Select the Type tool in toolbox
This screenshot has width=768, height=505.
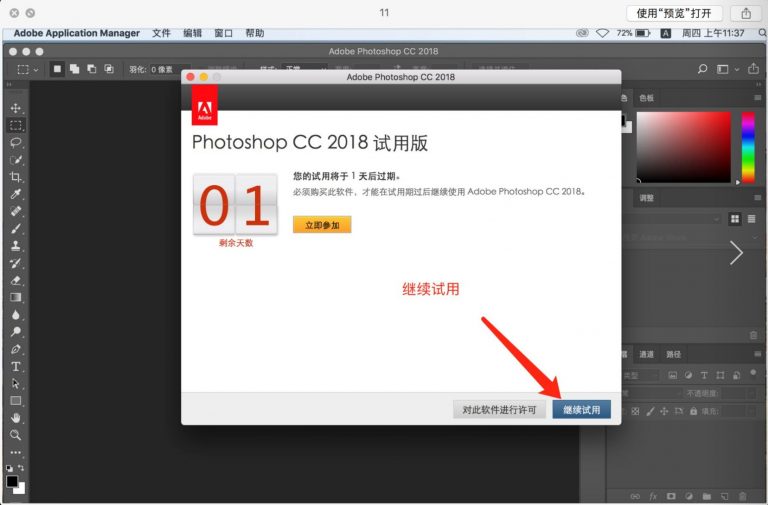pos(16,366)
